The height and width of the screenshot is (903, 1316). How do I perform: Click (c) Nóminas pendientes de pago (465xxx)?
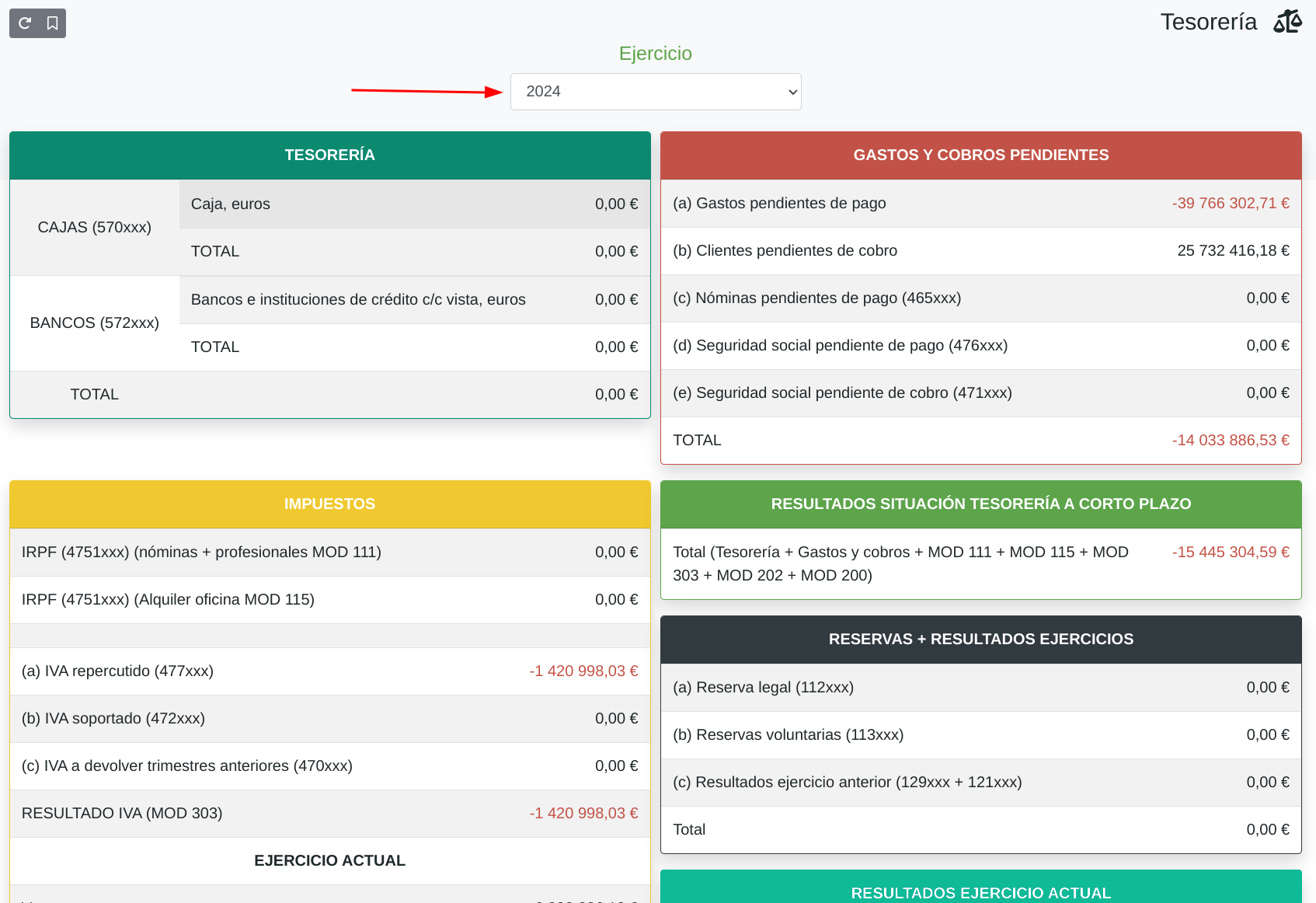(816, 298)
